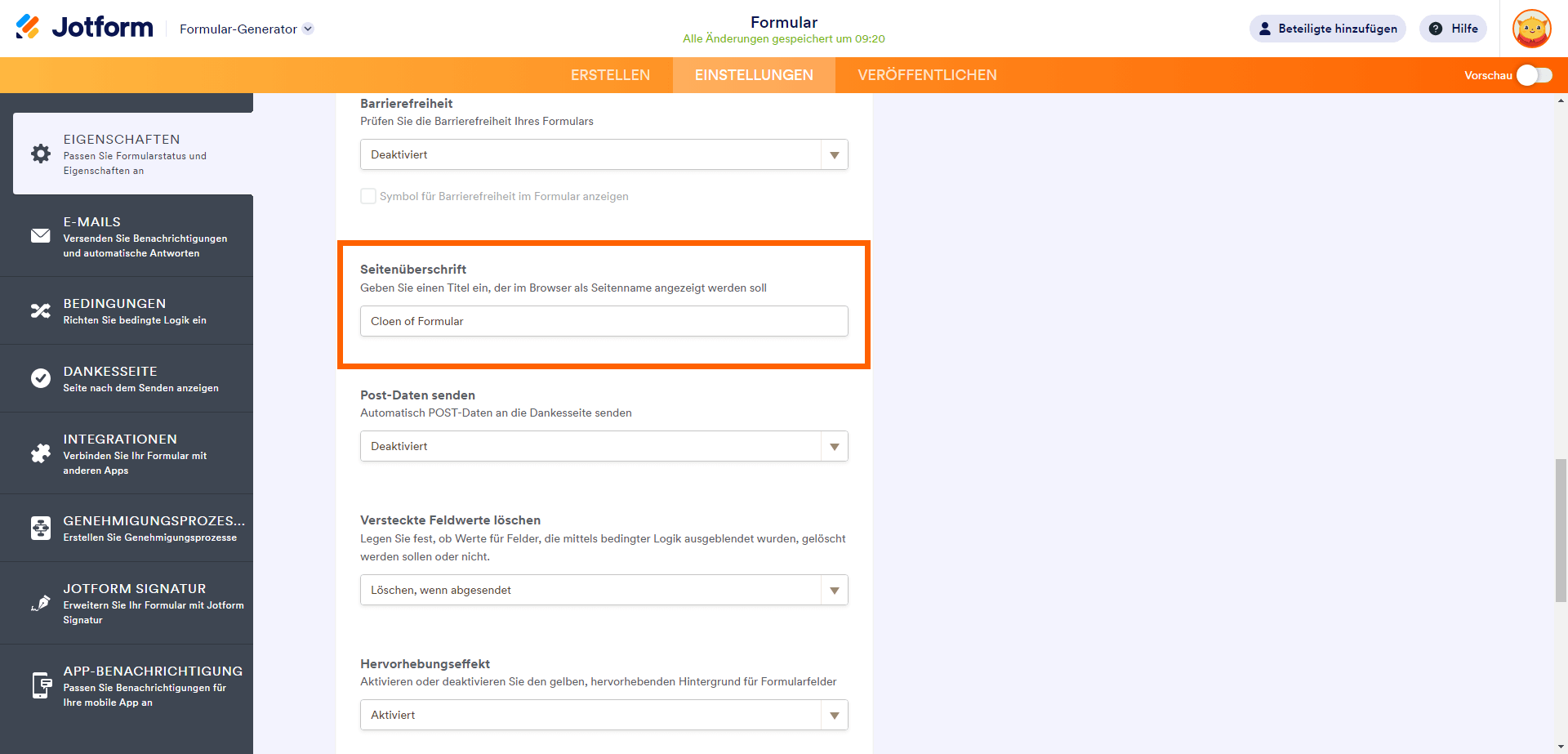Click the Seitenüberschrift text field
1568x754 pixels.
[x=604, y=321]
